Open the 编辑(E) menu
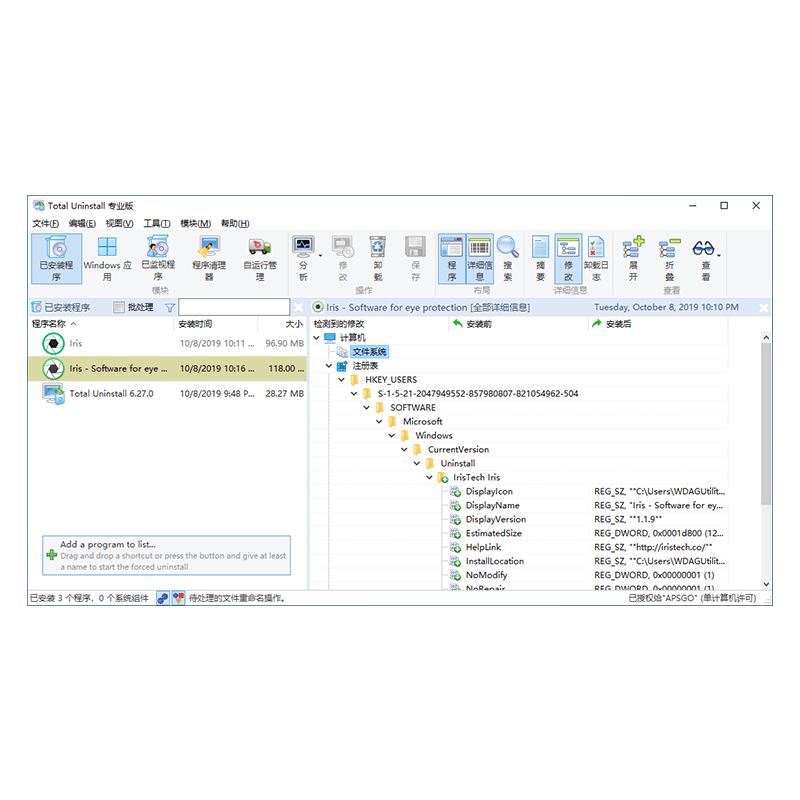Viewport: 800px width, 800px height. pyautogui.click(x=82, y=223)
